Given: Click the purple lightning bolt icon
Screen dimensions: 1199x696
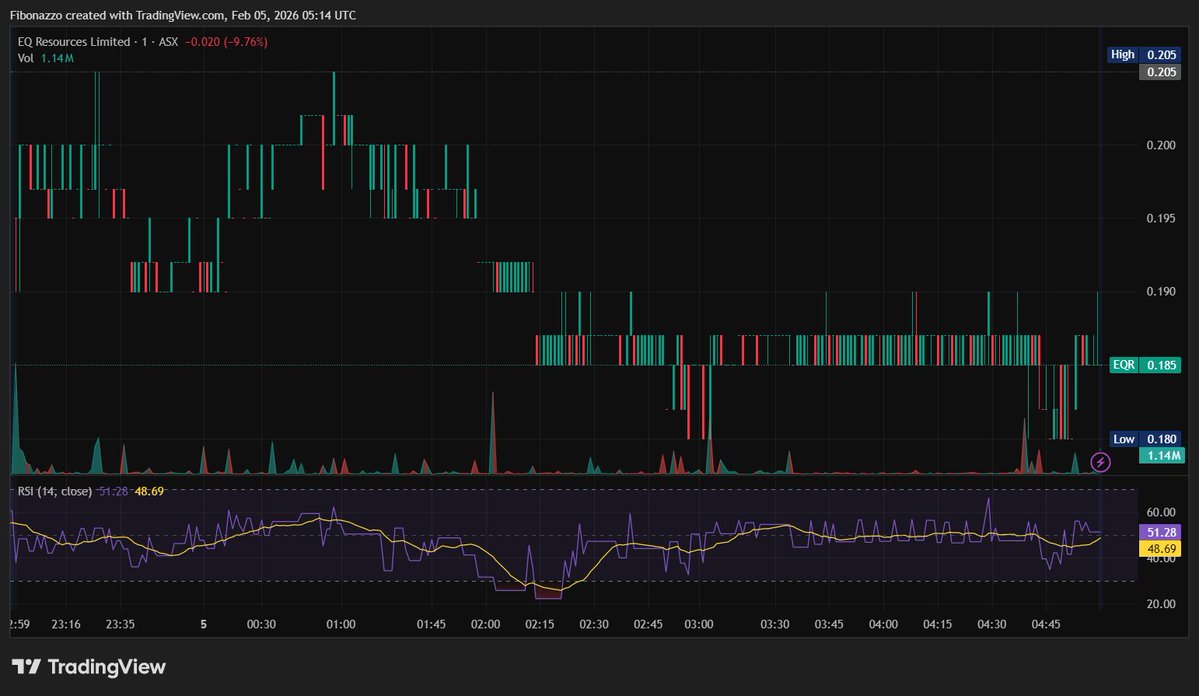Looking at the screenshot, I should (x=1100, y=462).
